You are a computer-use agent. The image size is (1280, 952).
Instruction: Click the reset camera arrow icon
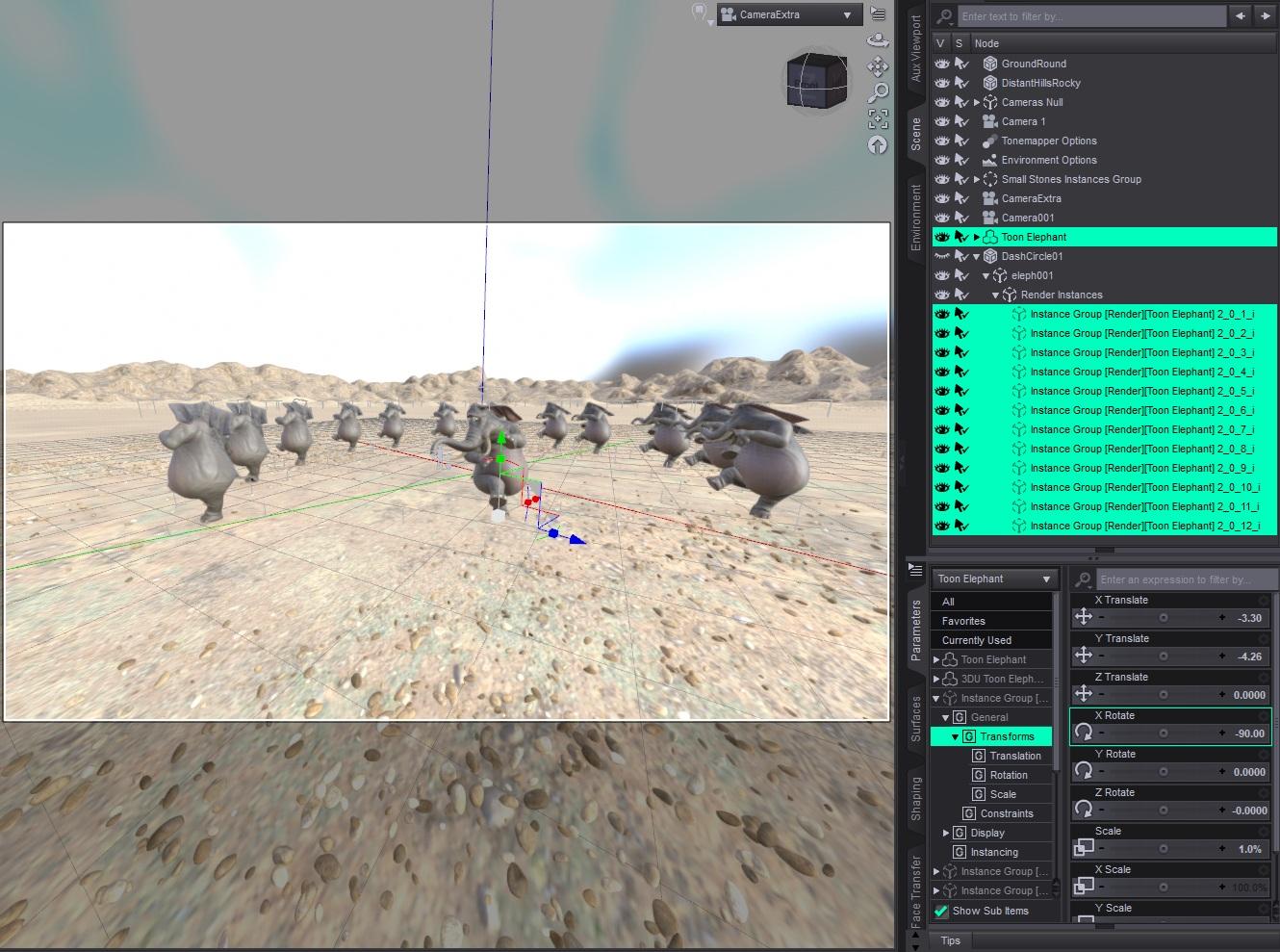click(878, 144)
